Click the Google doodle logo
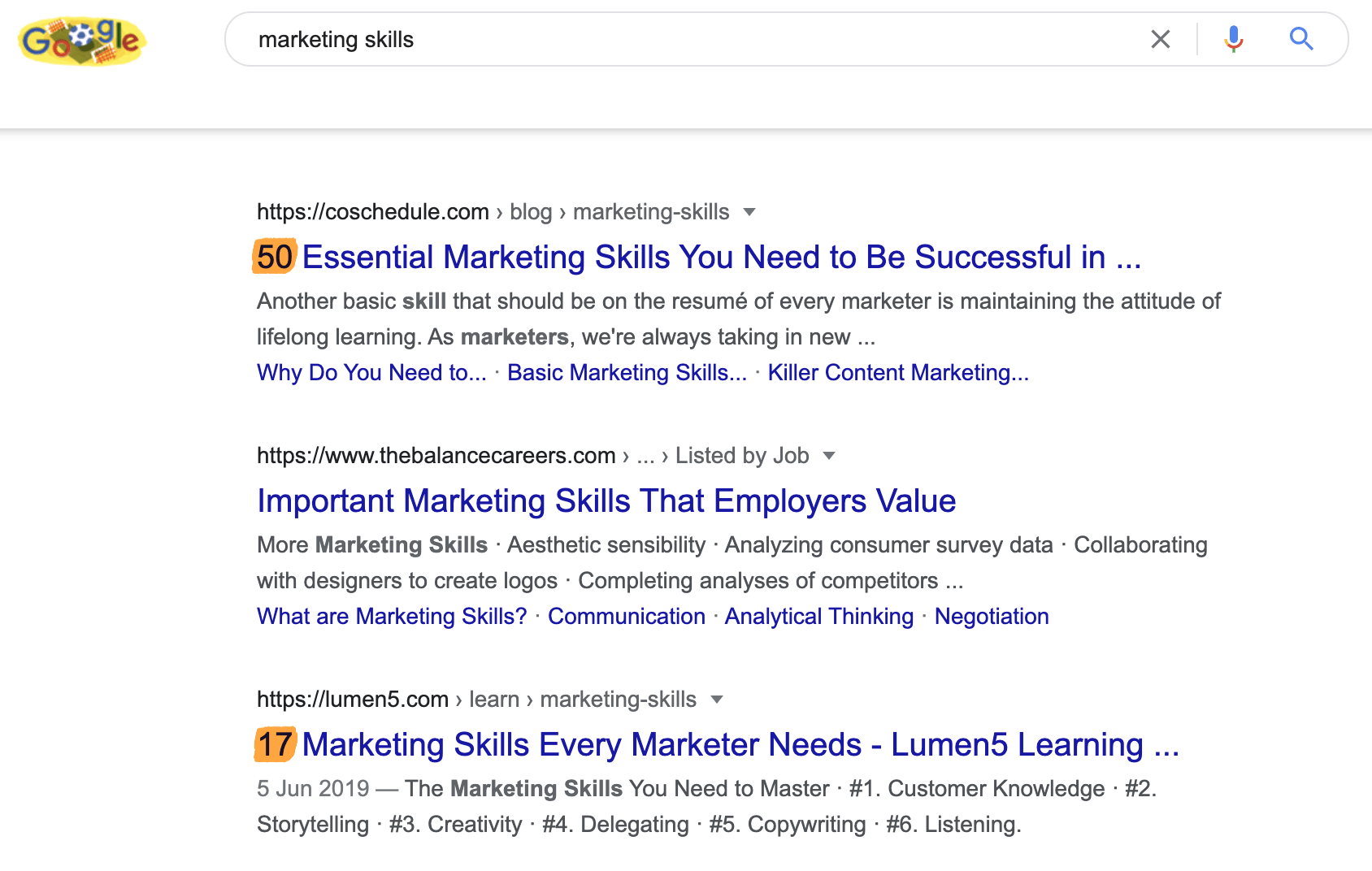The image size is (1372, 871). click(81, 41)
